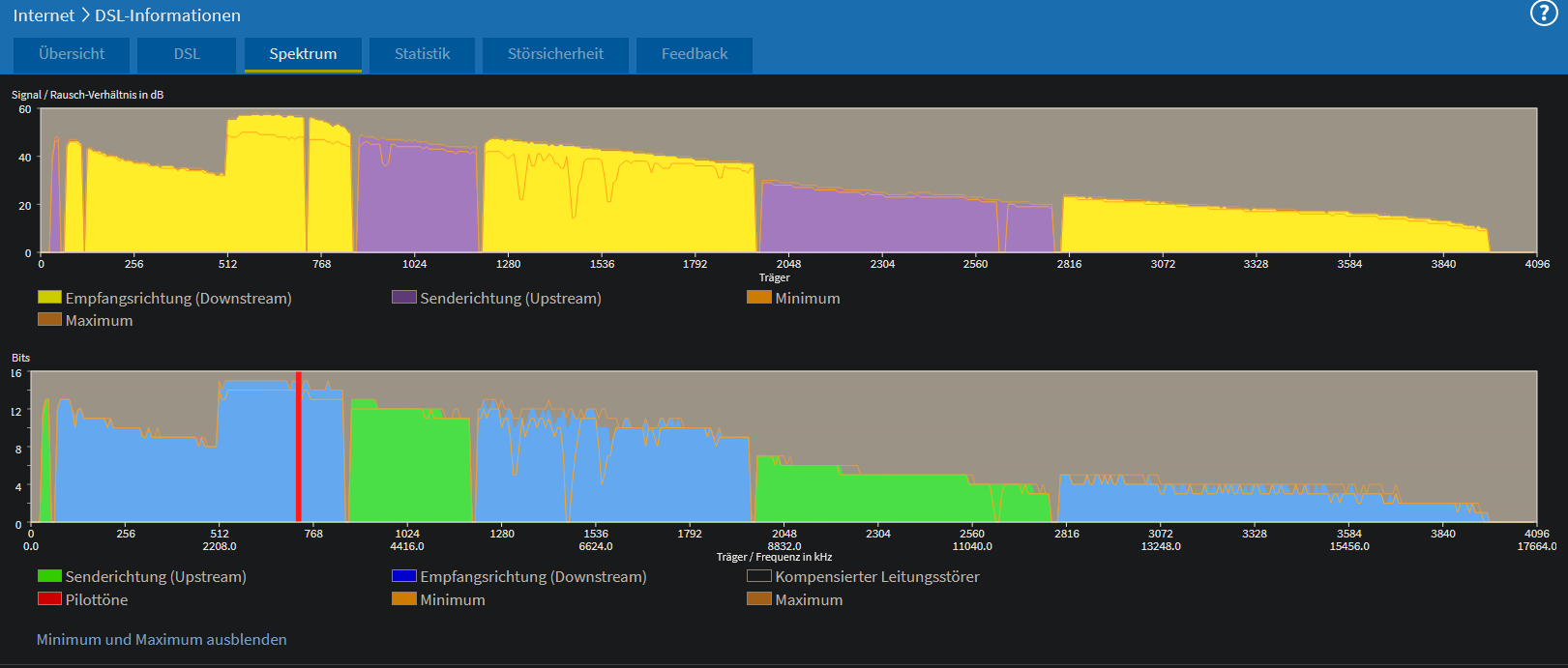Click brown Maximum swatch in Bits legend
Screen dimensions: 1568x668
tap(759, 598)
